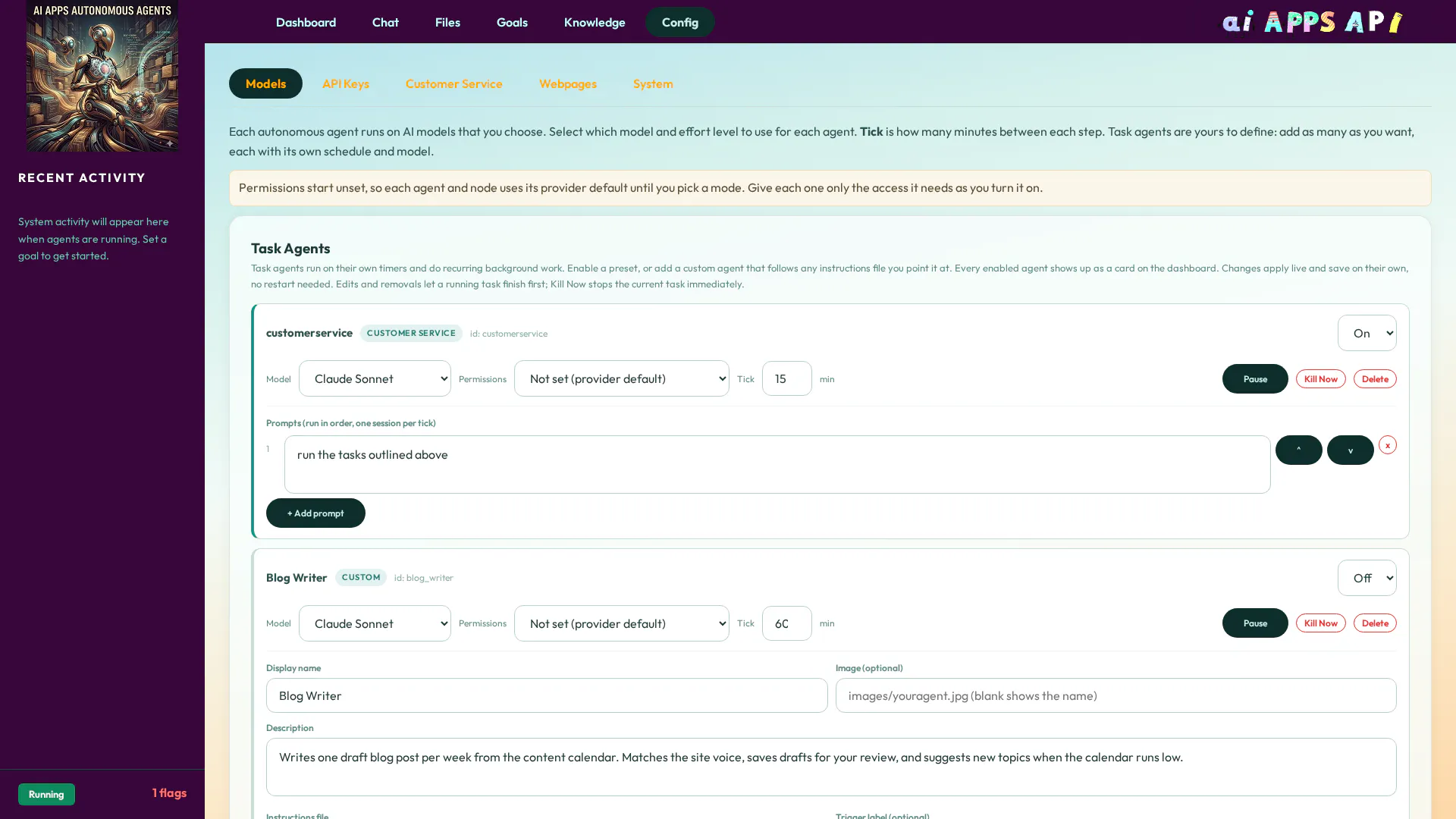Open the Dashboard tab
The width and height of the screenshot is (1456, 819).
306,22
